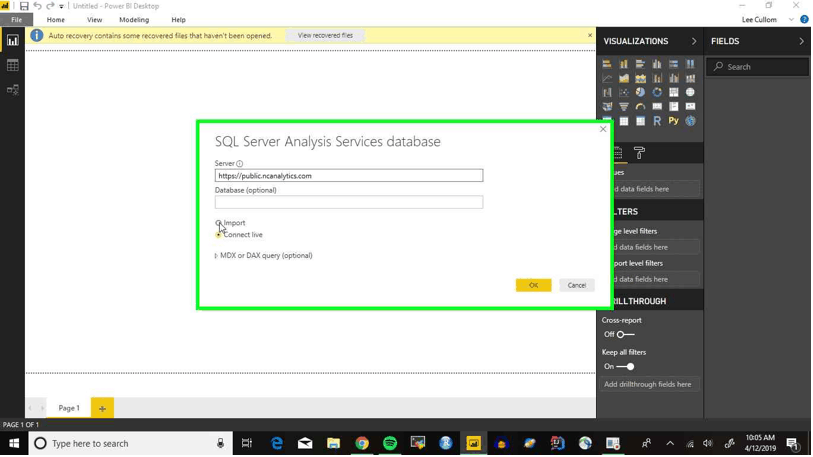
Task: Select the Clustered bar chart visual
Action: click(640, 64)
